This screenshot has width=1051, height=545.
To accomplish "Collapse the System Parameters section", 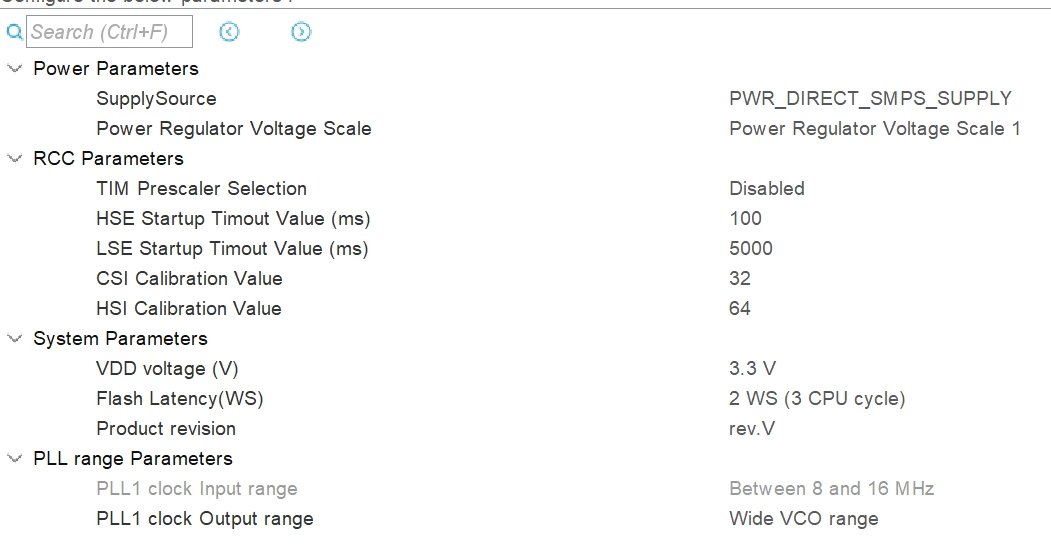I will pyautogui.click(x=14, y=339).
